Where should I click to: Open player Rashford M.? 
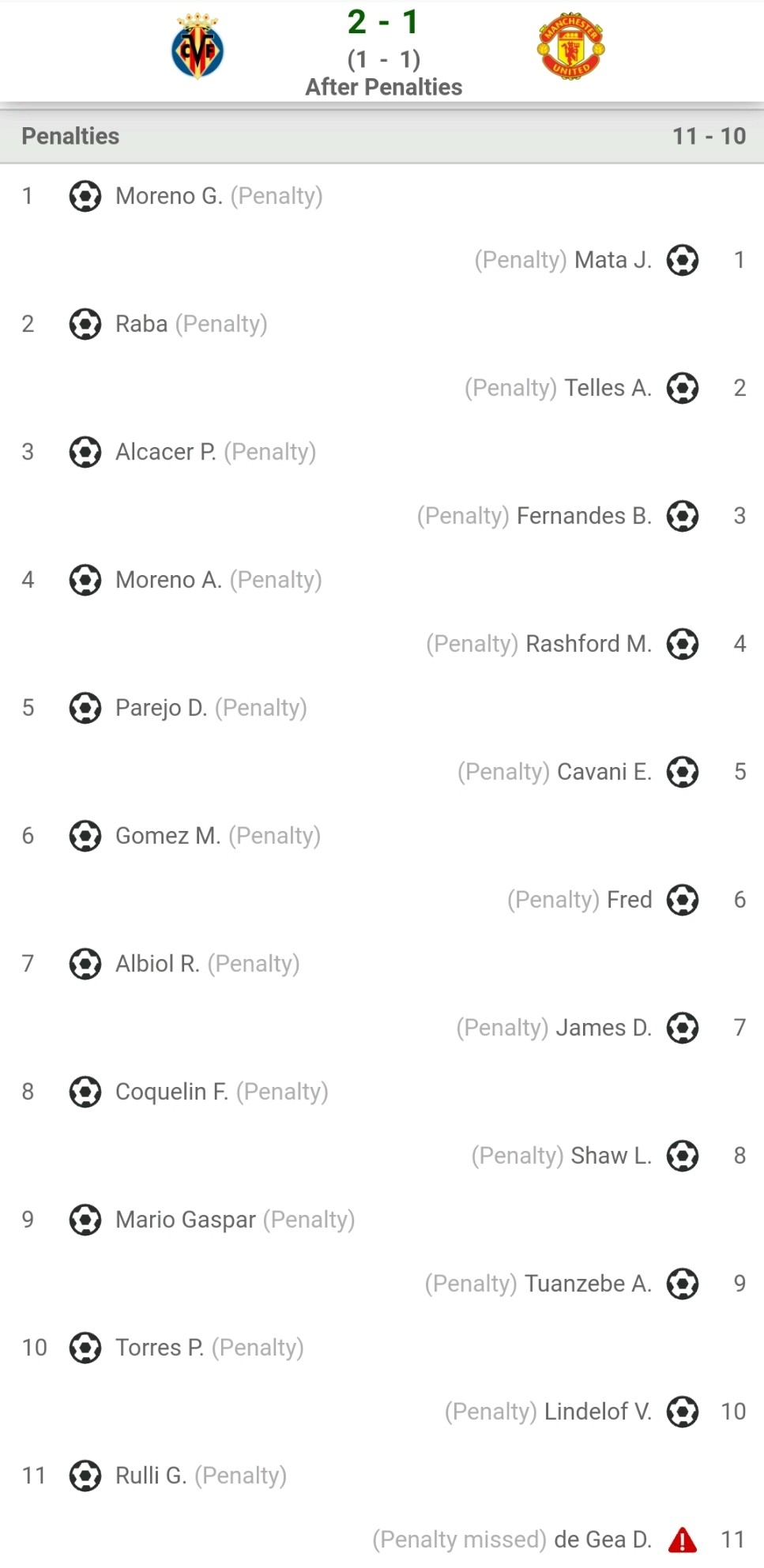pyautogui.click(x=589, y=644)
